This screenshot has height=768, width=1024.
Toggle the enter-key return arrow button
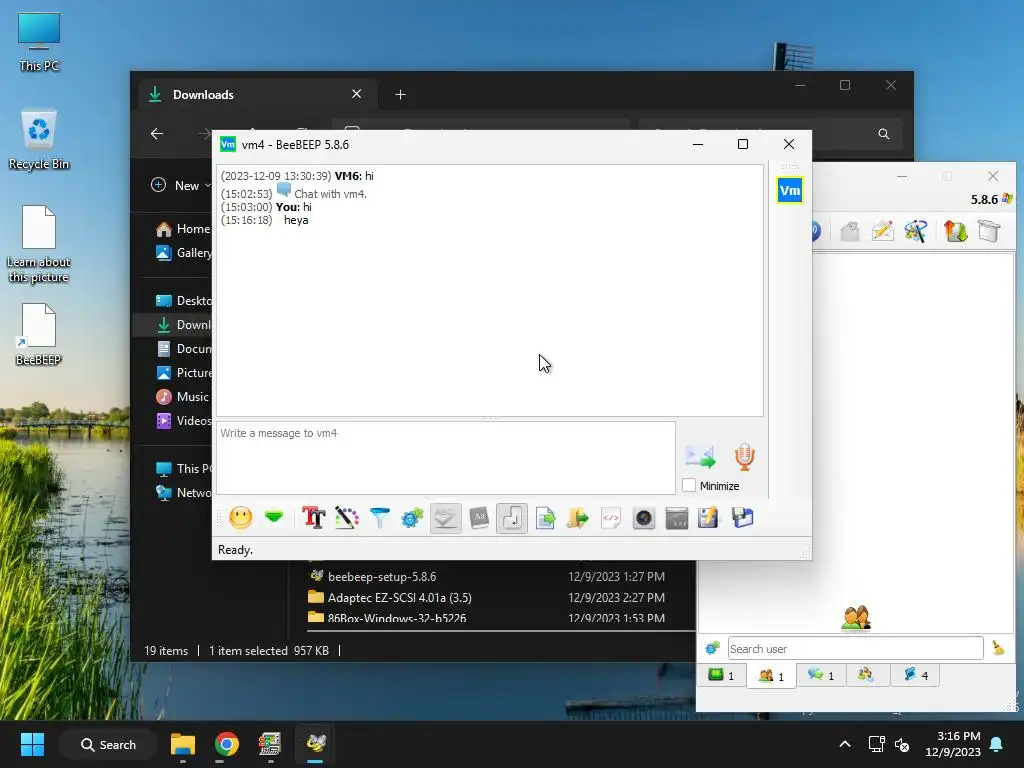pos(511,518)
